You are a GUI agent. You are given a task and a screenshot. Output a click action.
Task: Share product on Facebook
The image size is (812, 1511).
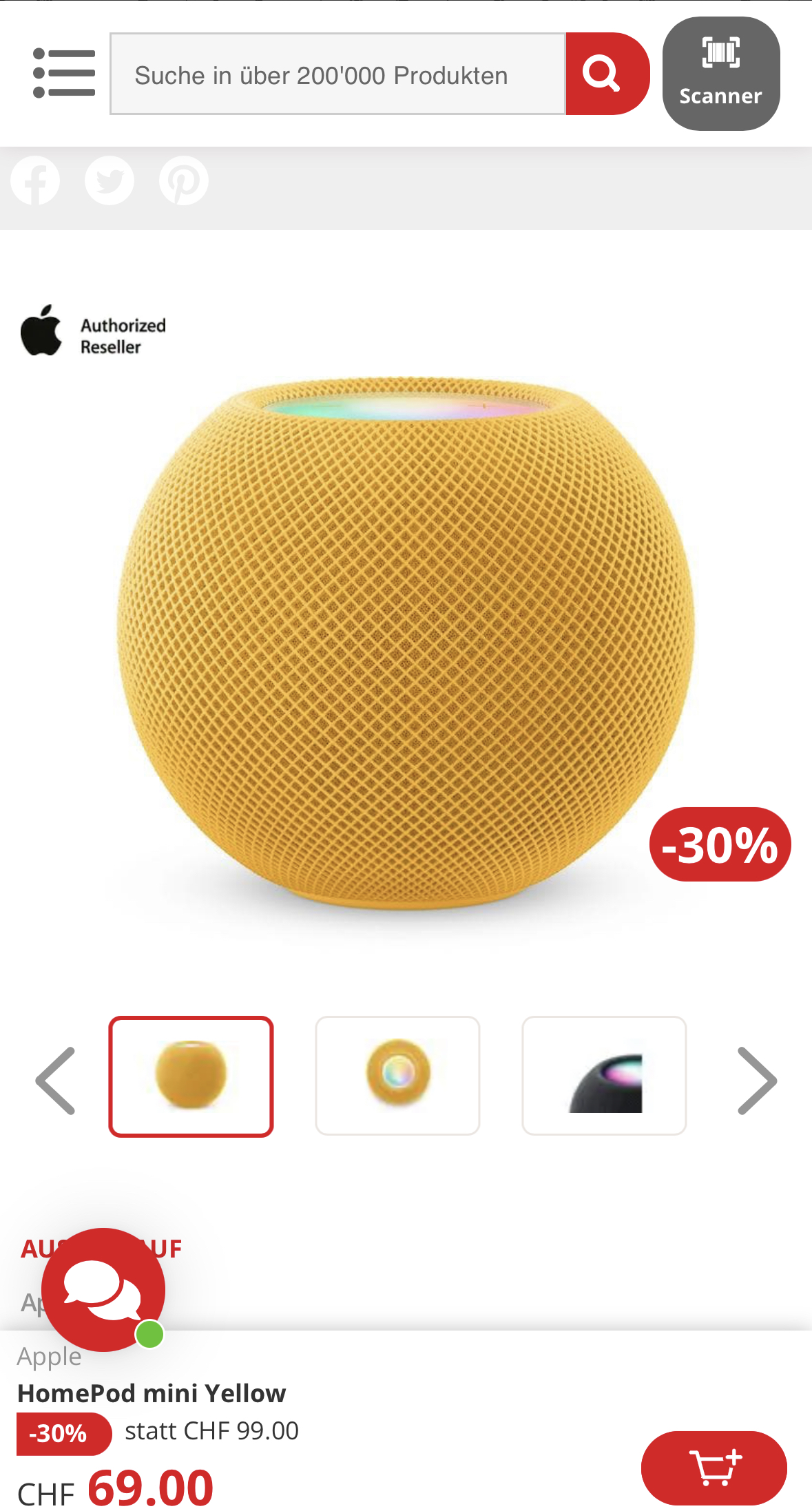click(35, 180)
